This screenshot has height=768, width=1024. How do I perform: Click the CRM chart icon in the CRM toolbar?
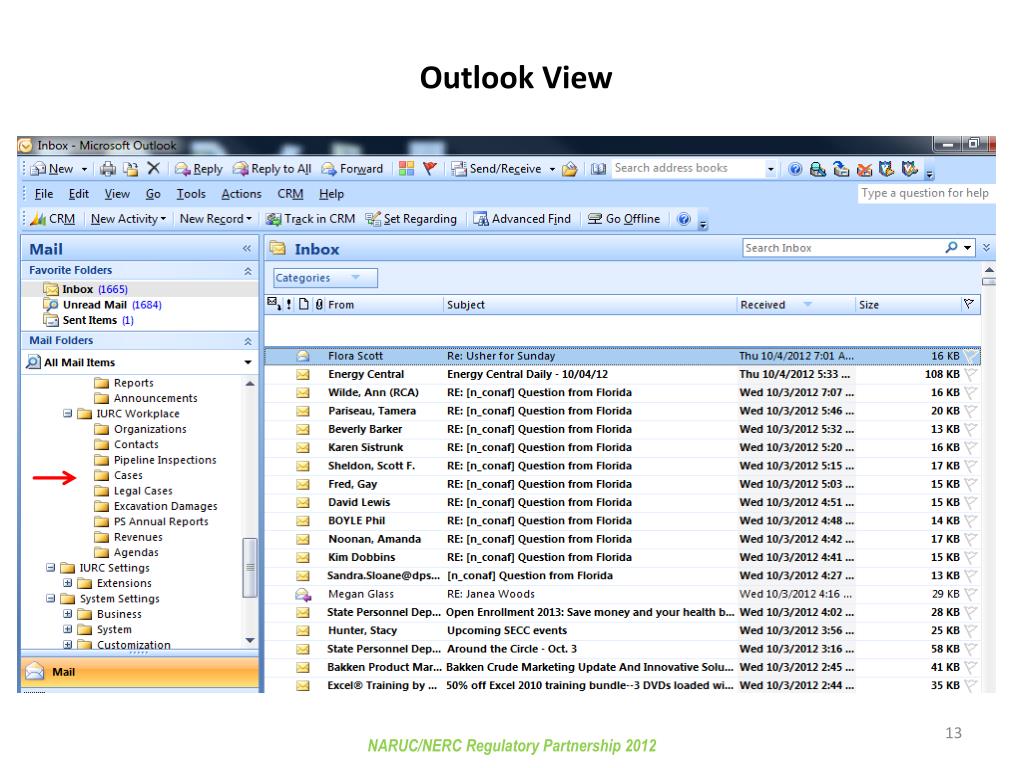point(38,219)
